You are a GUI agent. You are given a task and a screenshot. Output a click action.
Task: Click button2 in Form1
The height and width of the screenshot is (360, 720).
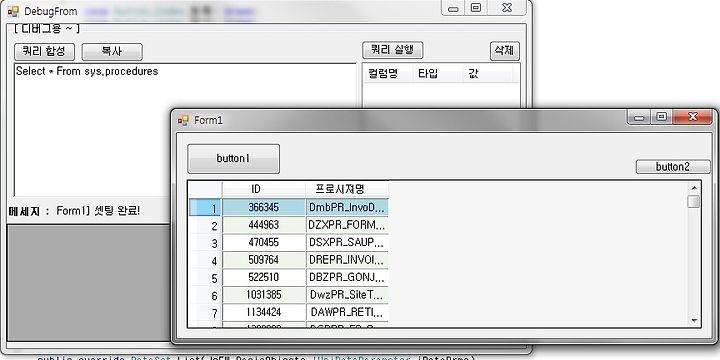[673, 167]
